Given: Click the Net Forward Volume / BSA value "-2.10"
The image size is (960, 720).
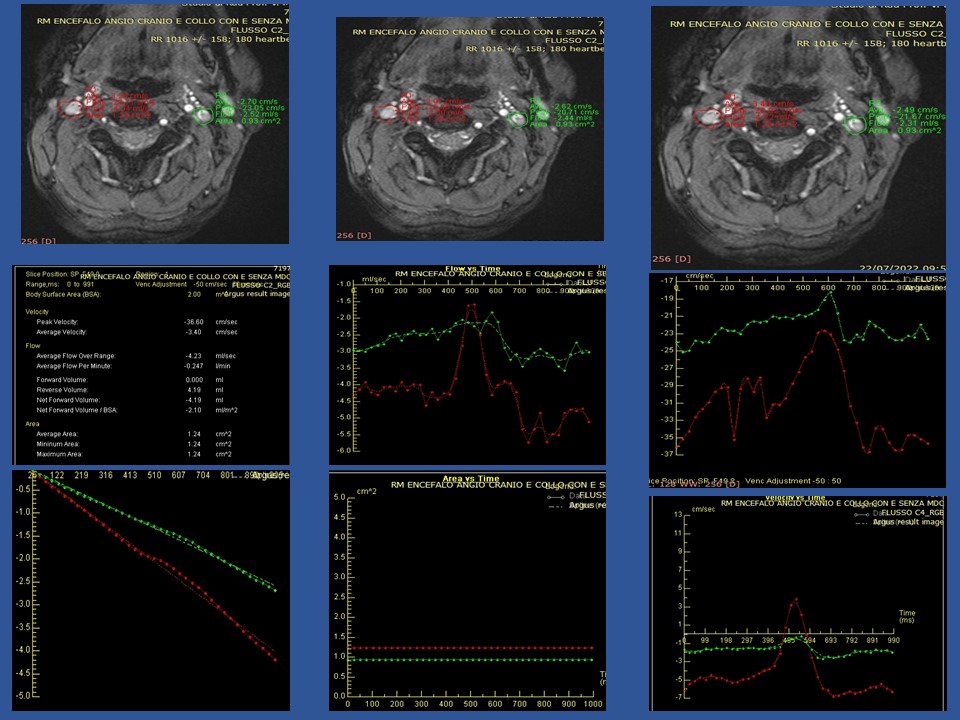Looking at the screenshot, I should (x=193, y=410).
